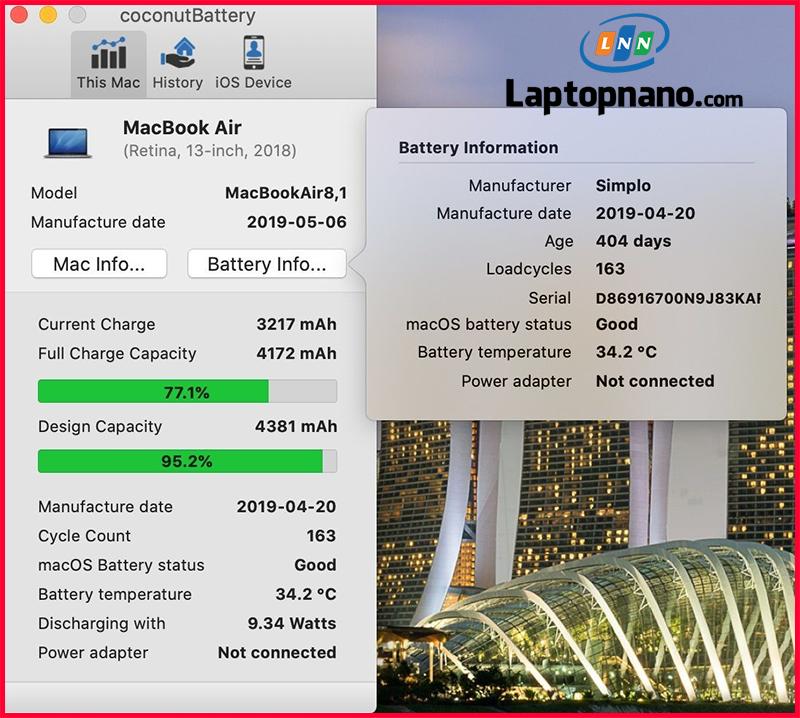Click the gray zoom window button
Viewport: 800px width, 718px height.
pos(77,15)
